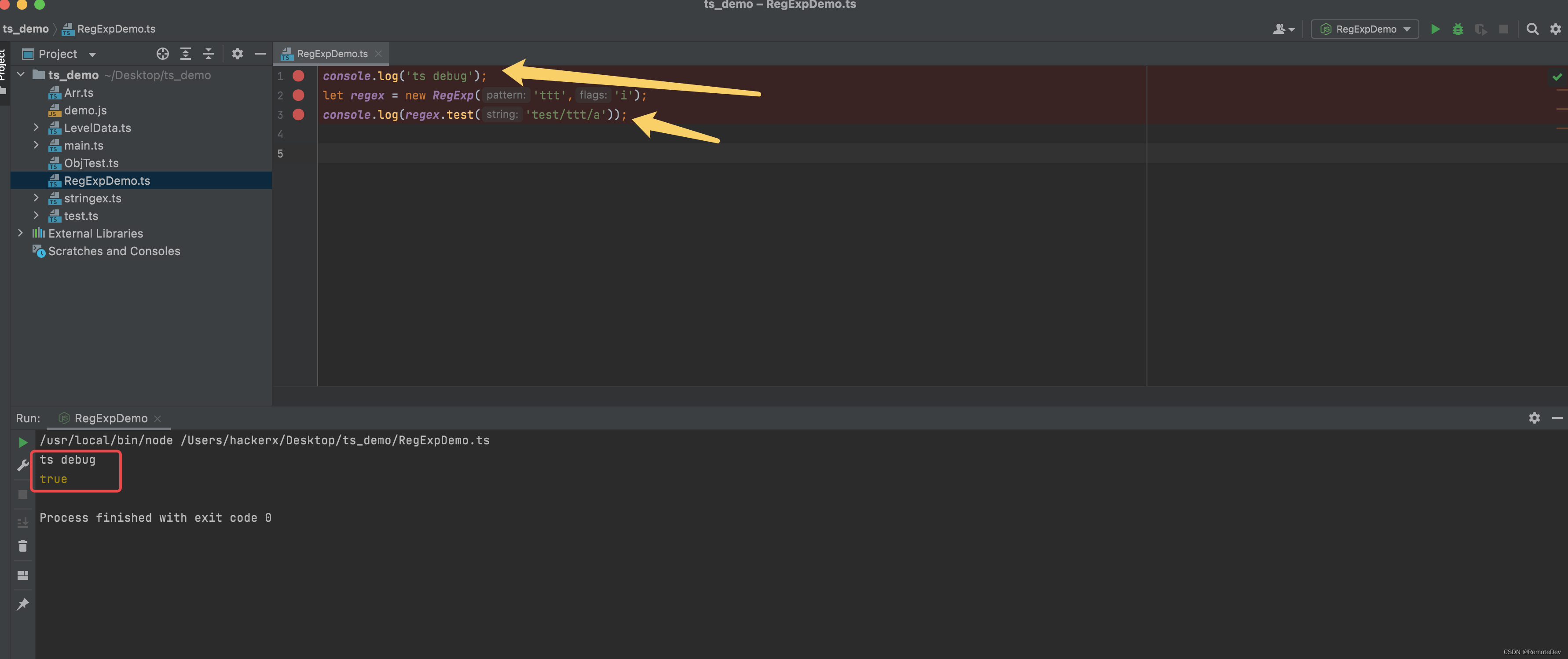This screenshot has height=659, width=1568.
Task: Click the green Run button in top toolbar
Action: [1435, 29]
